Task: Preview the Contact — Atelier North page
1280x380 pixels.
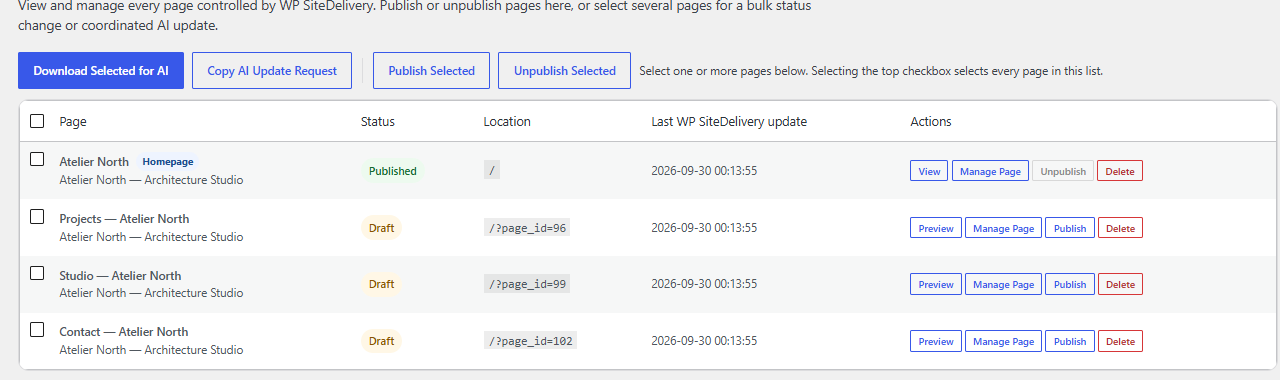Action: point(936,341)
